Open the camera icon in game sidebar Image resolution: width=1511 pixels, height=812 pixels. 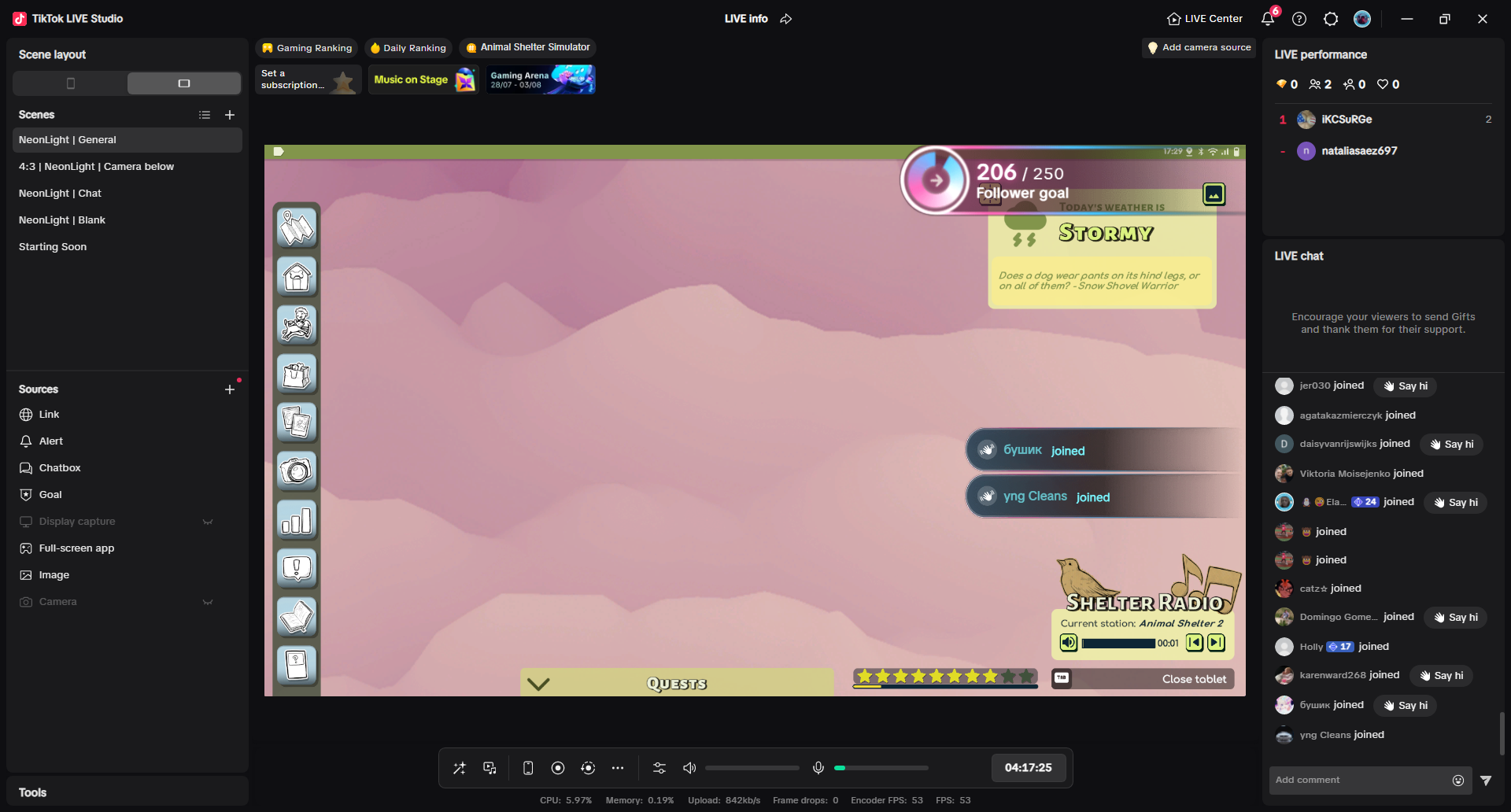(x=297, y=471)
